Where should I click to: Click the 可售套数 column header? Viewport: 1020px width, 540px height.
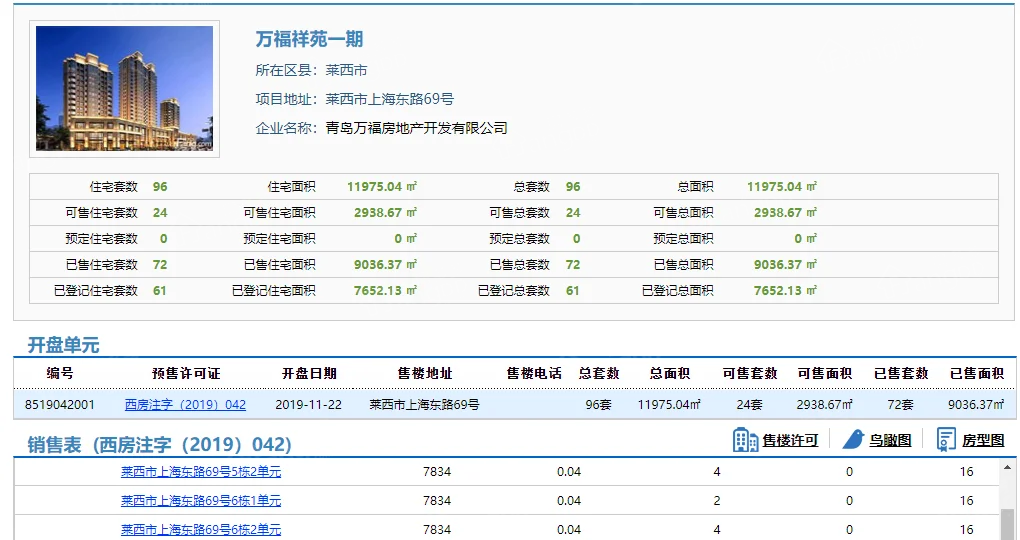tap(750, 373)
